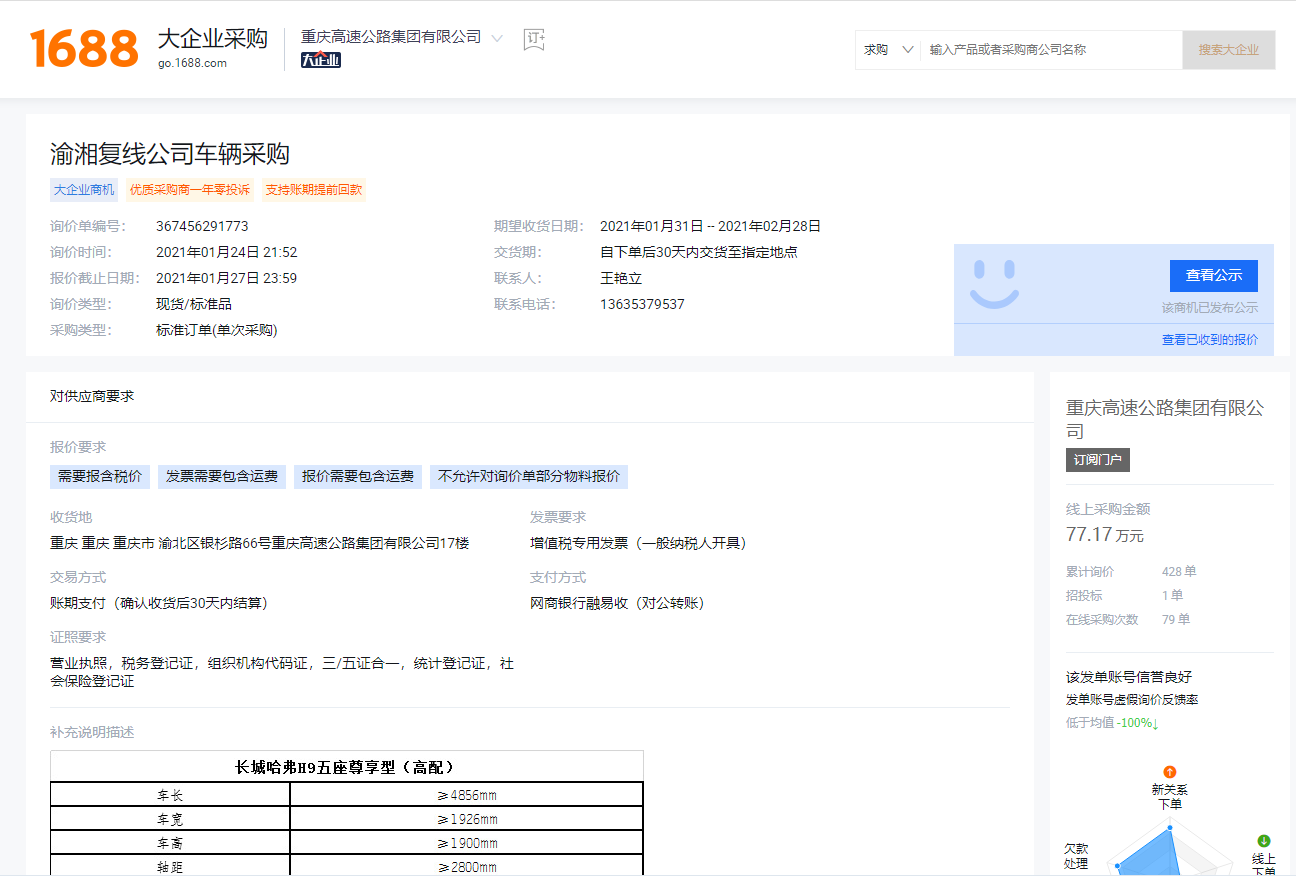The width and height of the screenshot is (1296, 876).
Task: Click the ≥1926mm table cell
Action: point(467,819)
